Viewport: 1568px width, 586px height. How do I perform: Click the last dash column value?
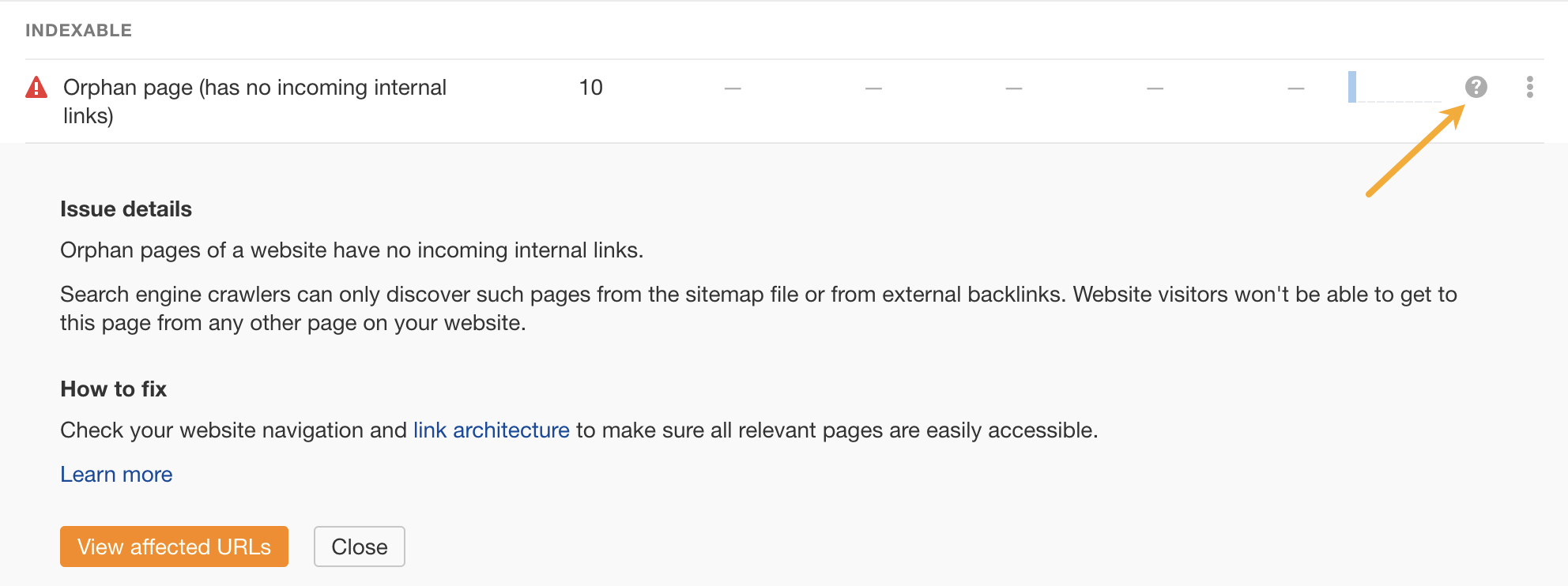pyautogui.click(x=1295, y=88)
